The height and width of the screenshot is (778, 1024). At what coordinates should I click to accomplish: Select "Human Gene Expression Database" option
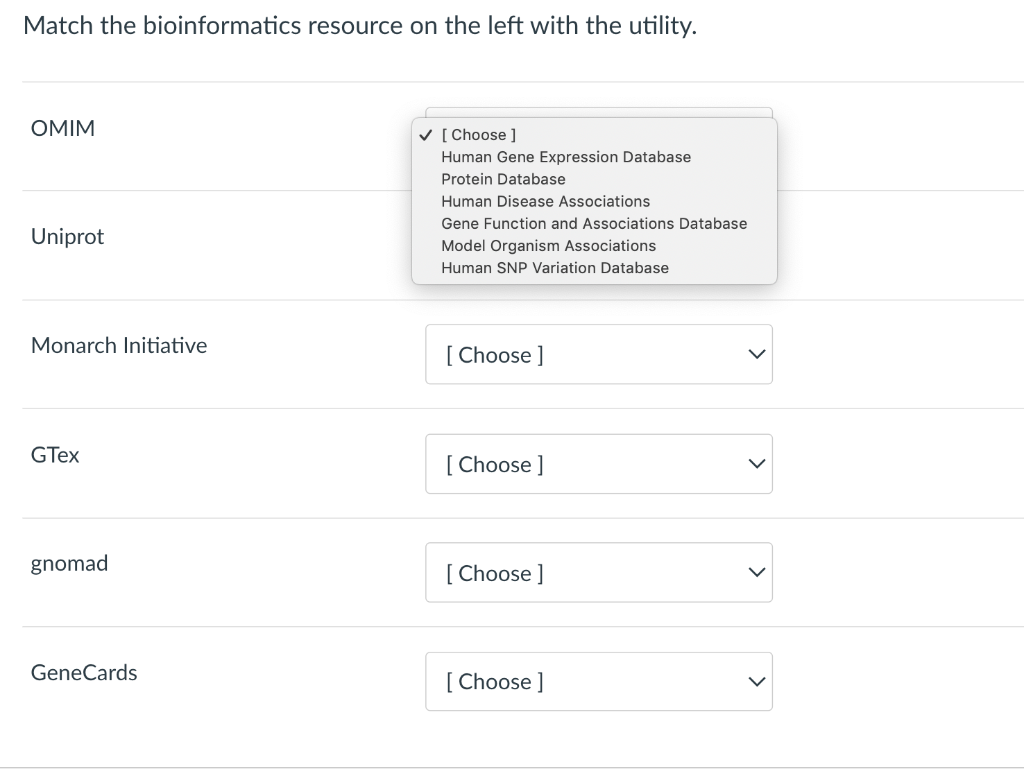pyautogui.click(x=566, y=157)
